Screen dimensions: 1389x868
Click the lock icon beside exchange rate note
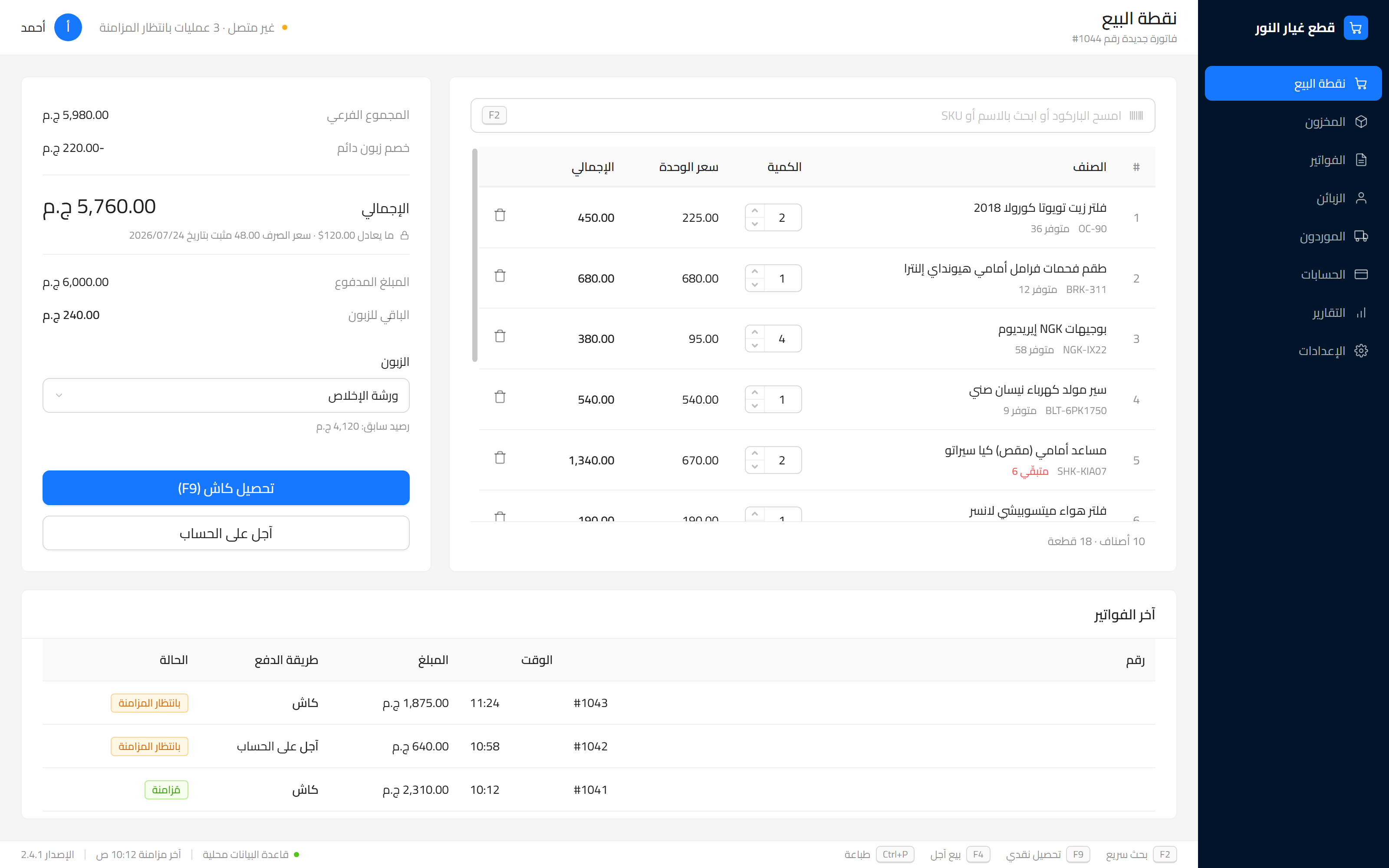coord(405,235)
